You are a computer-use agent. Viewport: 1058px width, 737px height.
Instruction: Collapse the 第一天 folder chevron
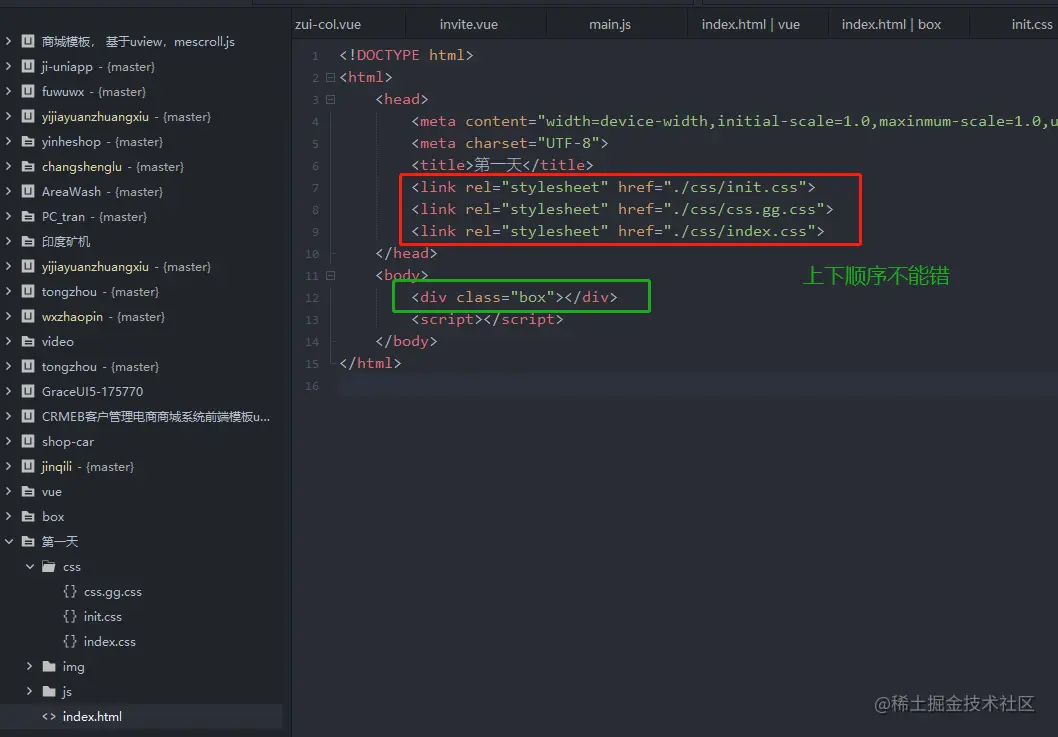pyautogui.click(x=9, y=541)
